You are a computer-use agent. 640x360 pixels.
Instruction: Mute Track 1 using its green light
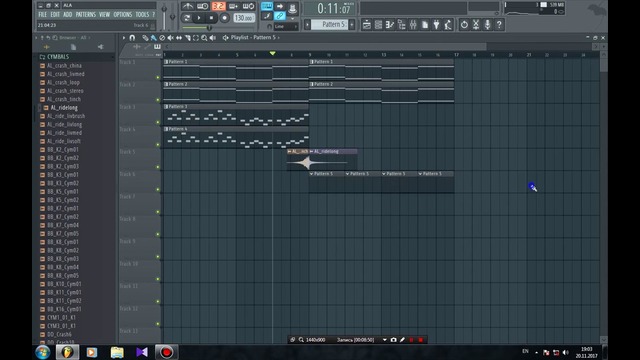158,78
